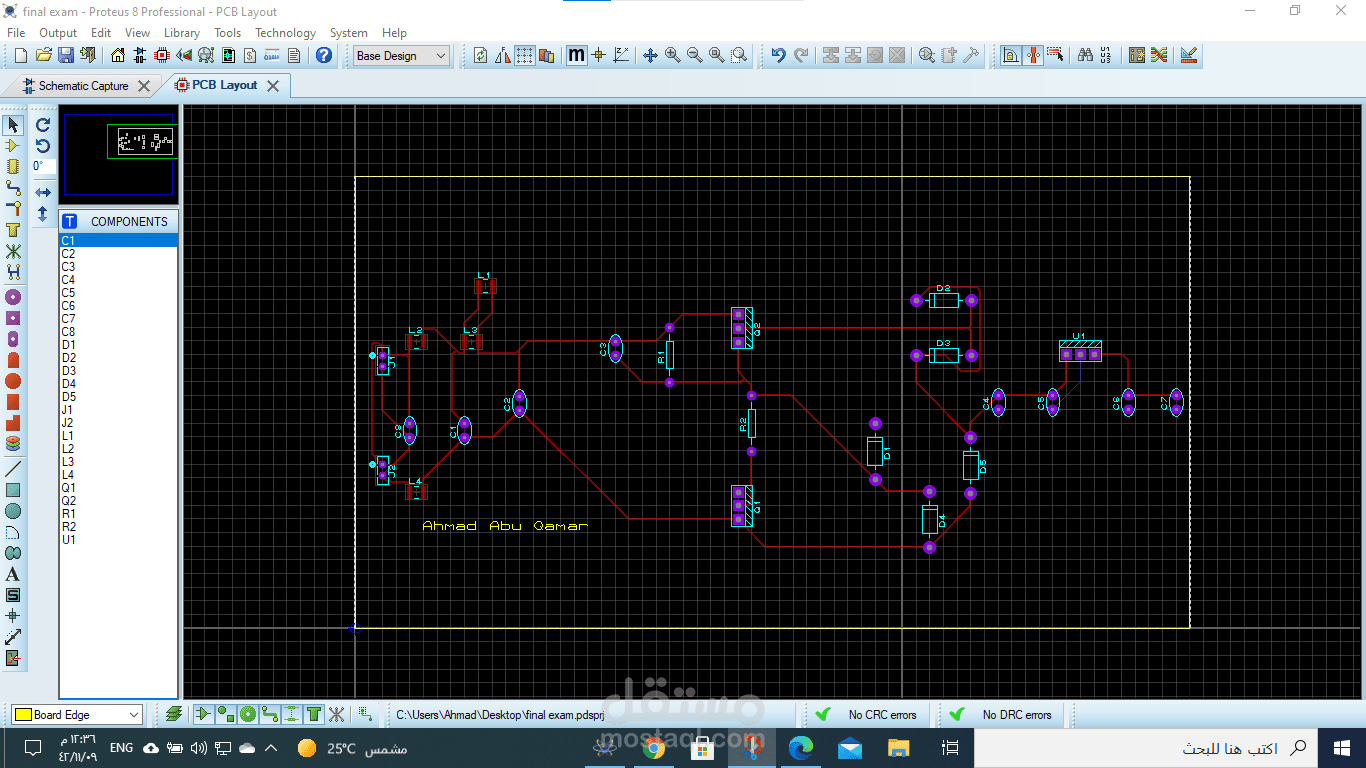The image size is (1366, 768).
Task: Flip the selection vertically with Y-mirror icon
Action: [x=43, y=213]
